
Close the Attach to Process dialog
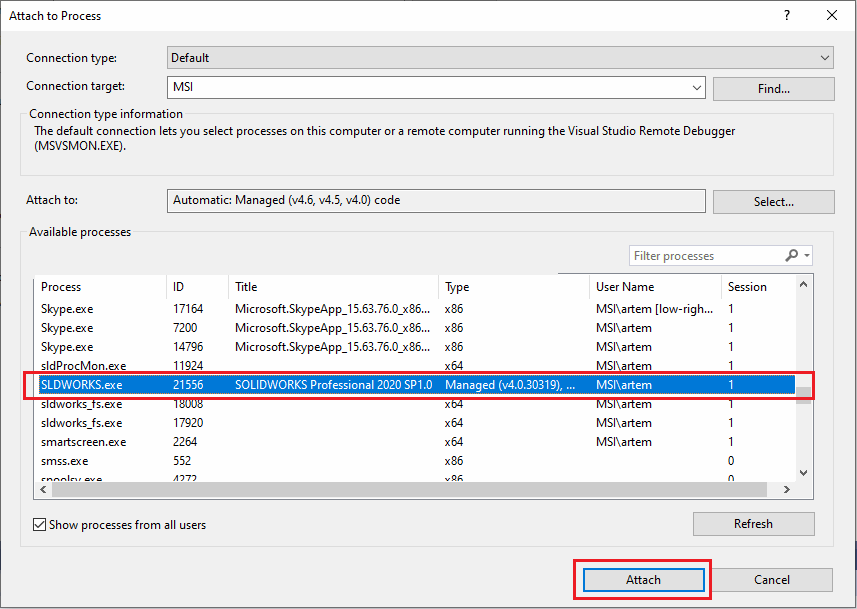[x=832, y=15]
